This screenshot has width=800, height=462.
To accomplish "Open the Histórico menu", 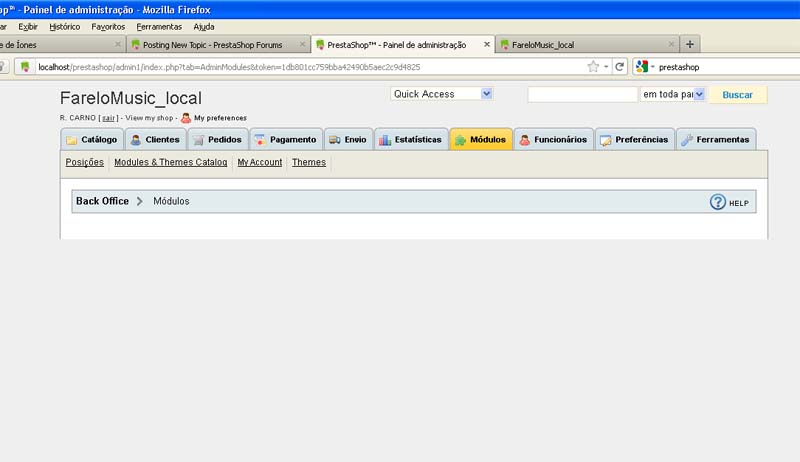I will [64, 27].
